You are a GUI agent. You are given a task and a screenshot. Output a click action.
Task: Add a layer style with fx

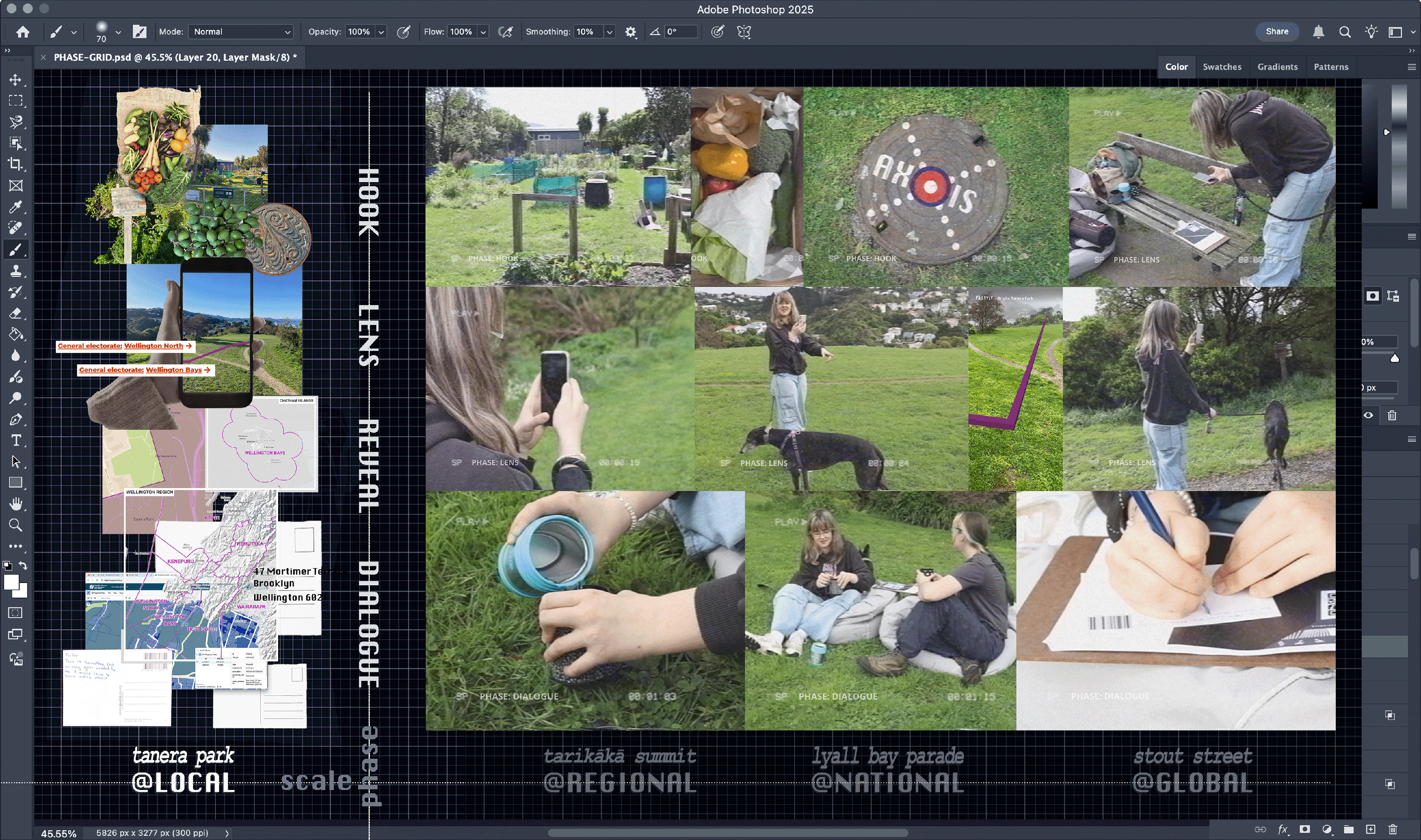(1283, 829)
